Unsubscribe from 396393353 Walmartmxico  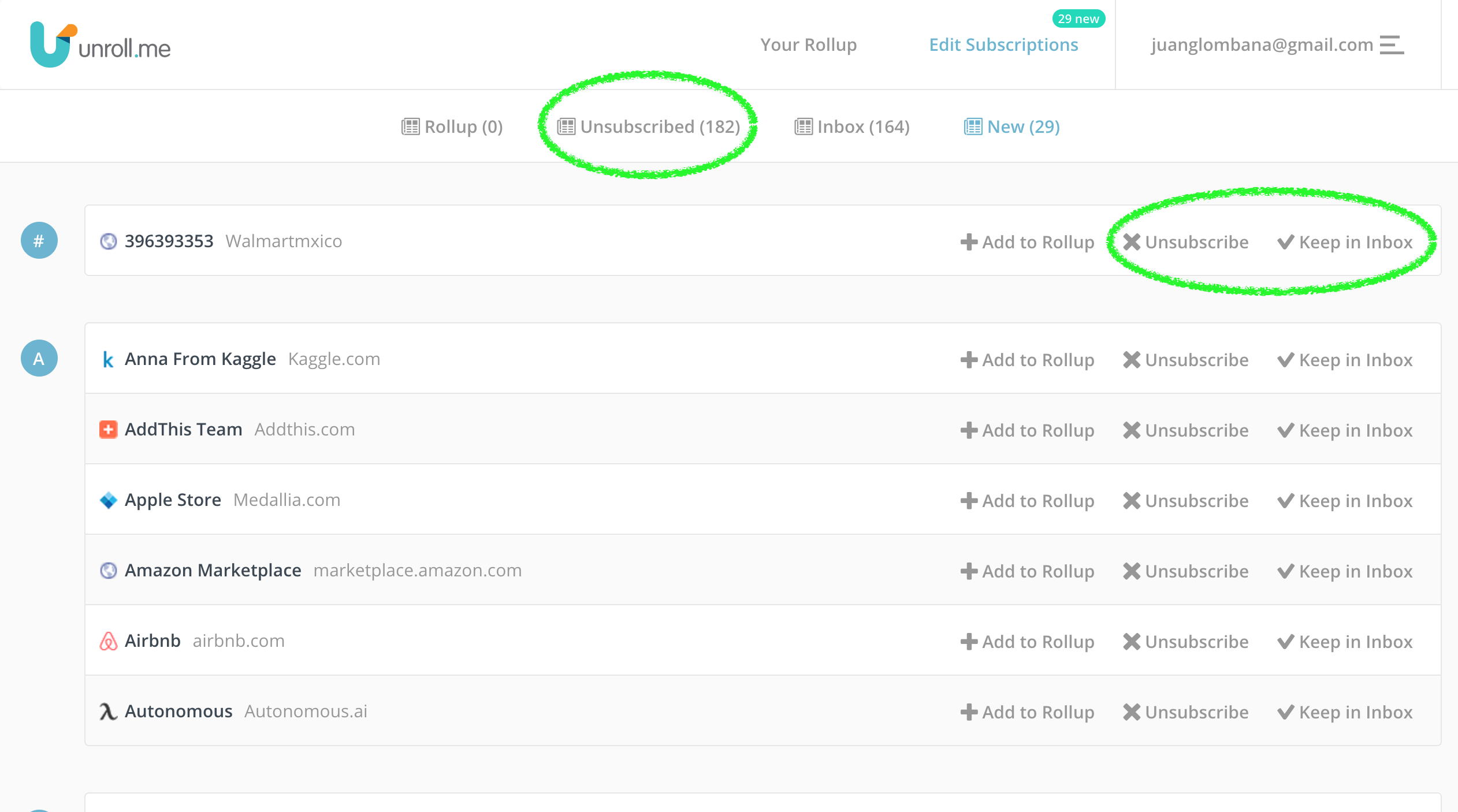[1185, 242]
